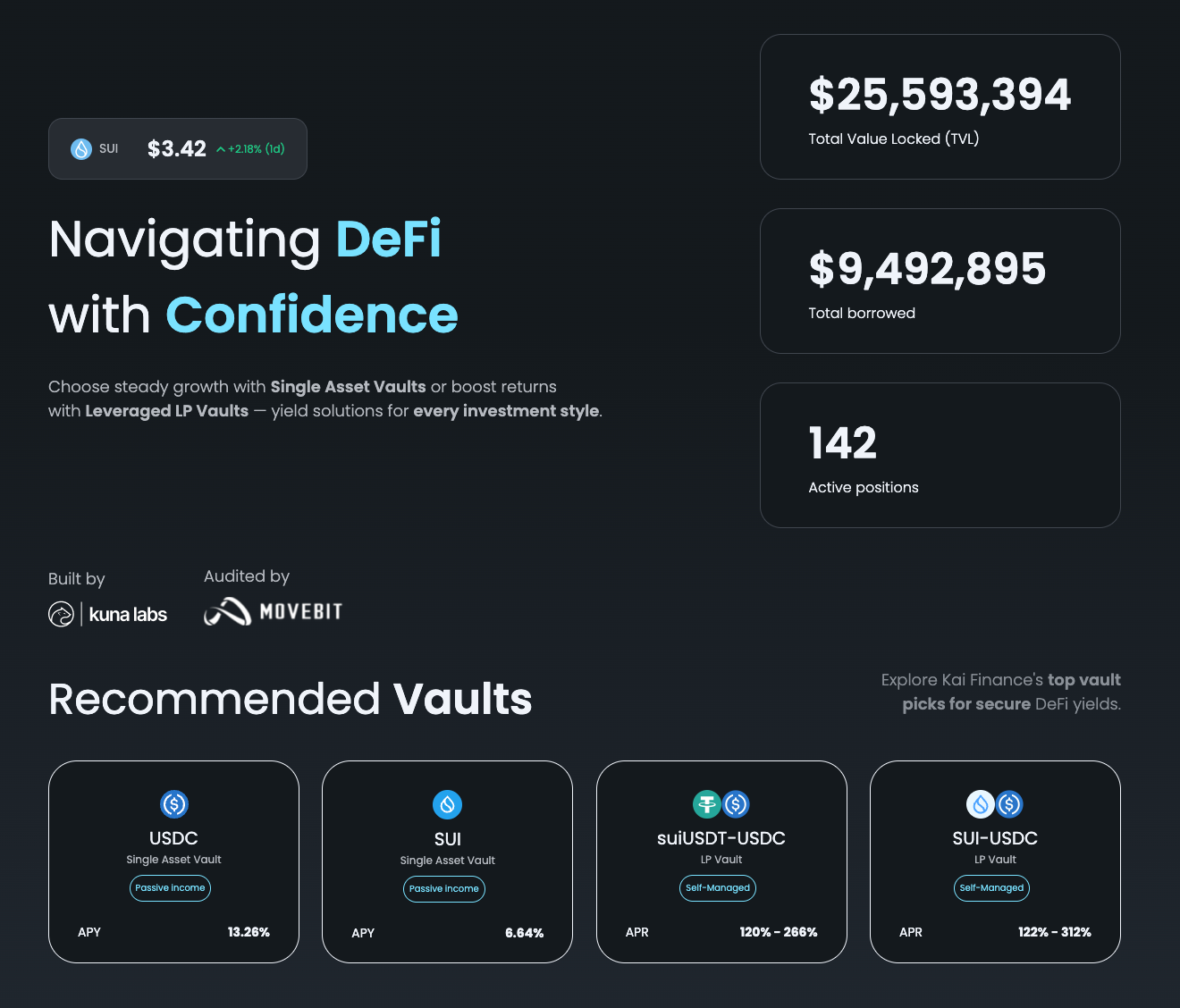Select the Passive Income tag on USDC vault

(170, 888)
